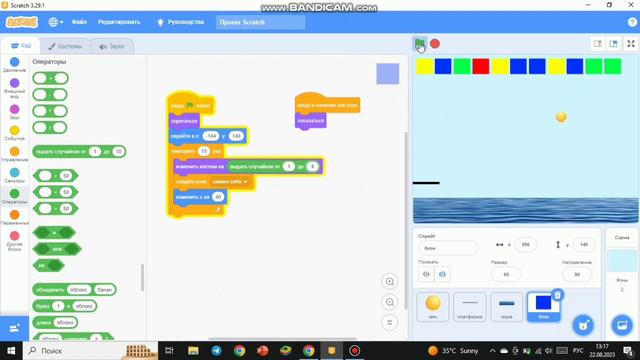Zoom in the code workspace

coord(389,282)
